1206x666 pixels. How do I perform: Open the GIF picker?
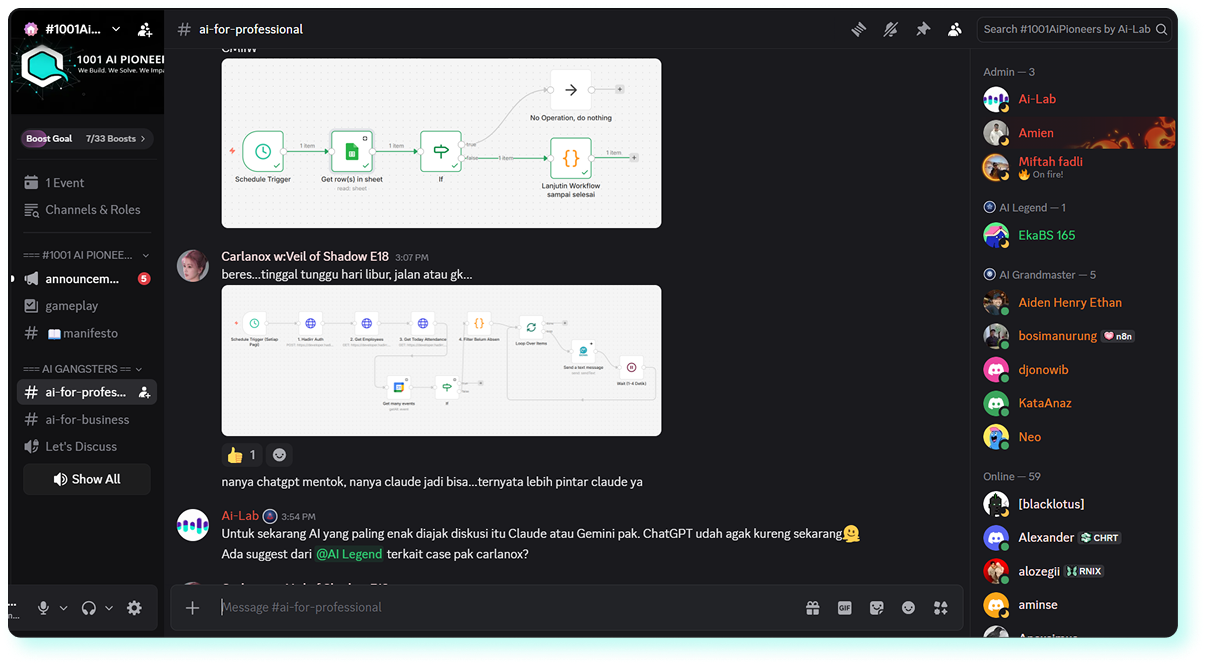tap(845, 607)
